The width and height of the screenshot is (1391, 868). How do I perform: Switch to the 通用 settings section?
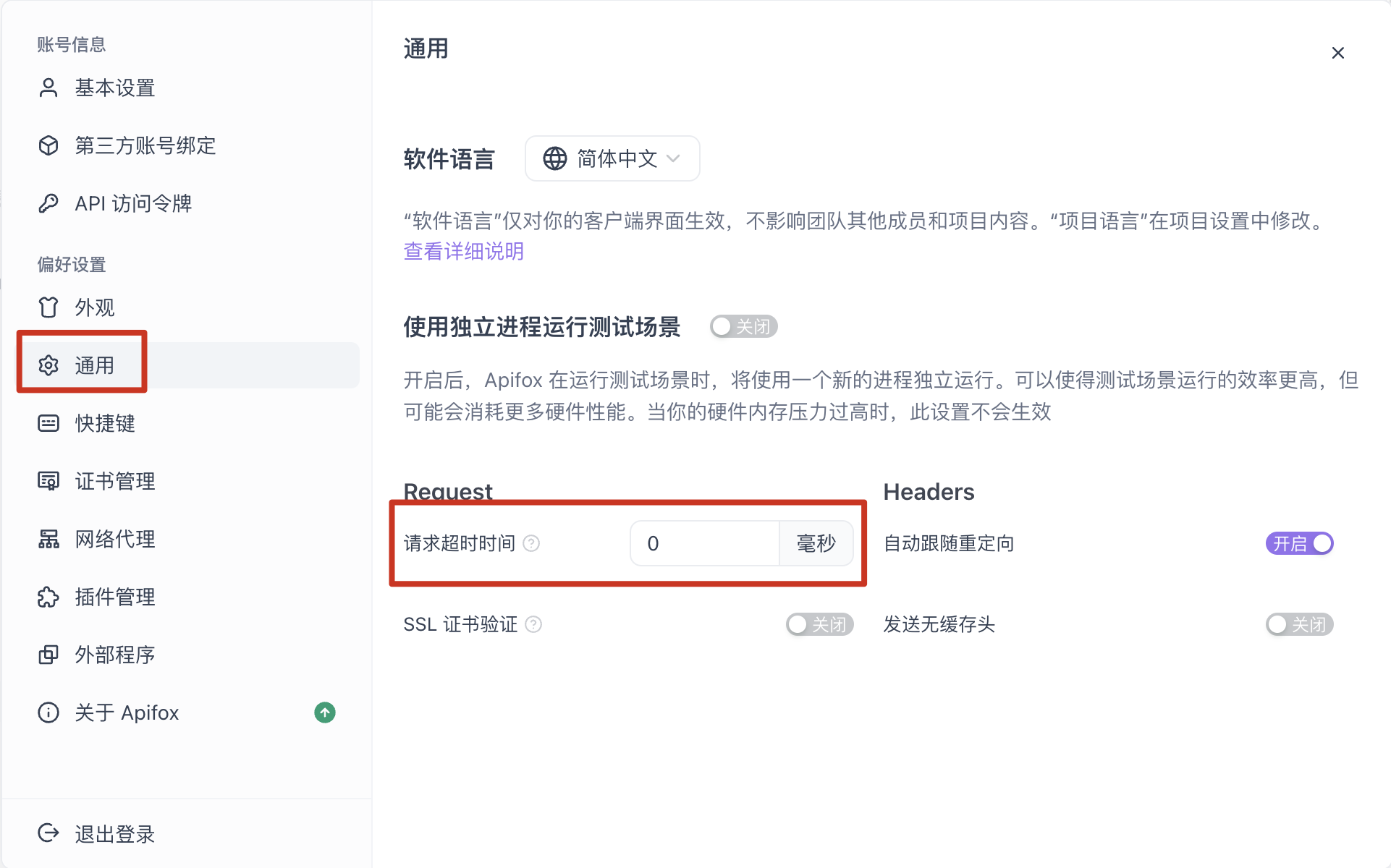(93, 365)
